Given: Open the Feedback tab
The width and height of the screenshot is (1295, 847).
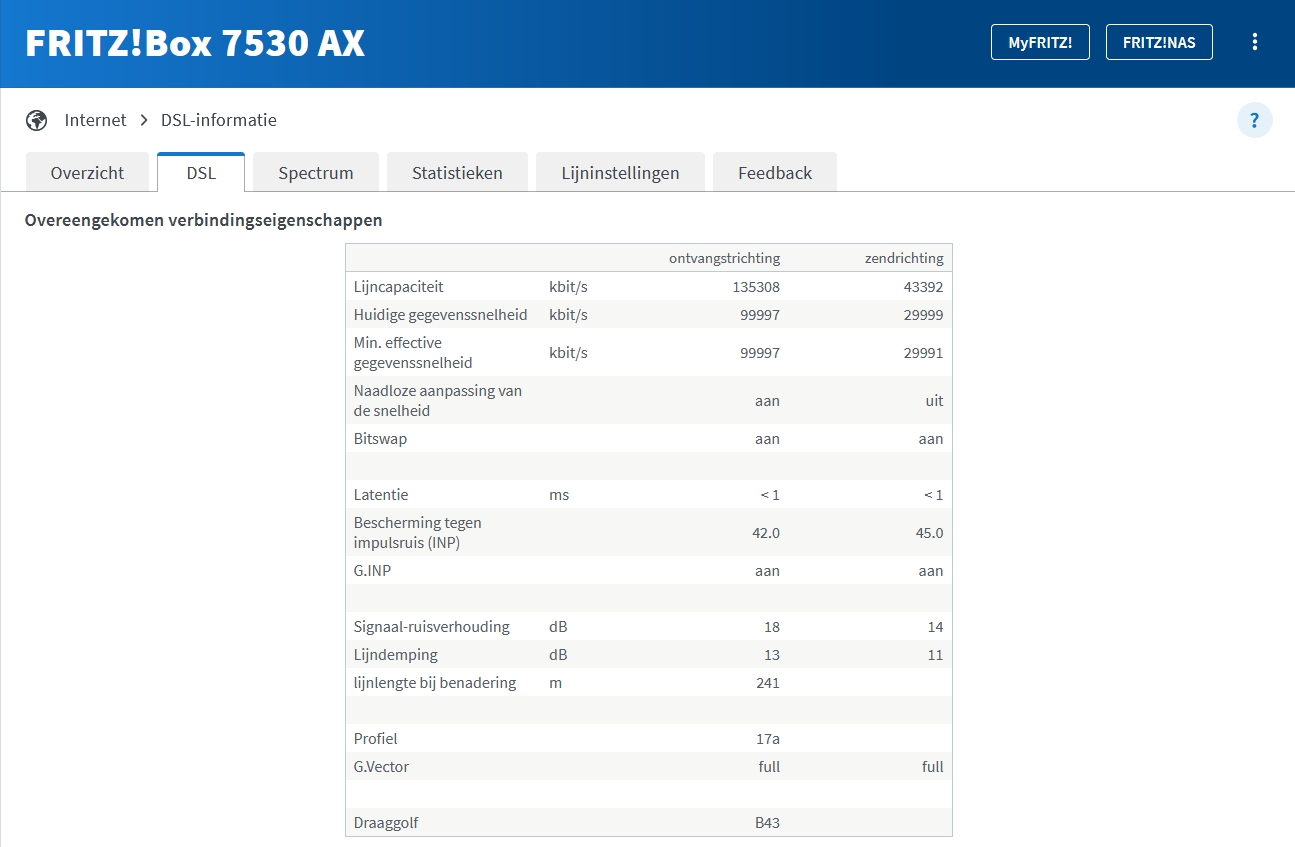Looking at the screenshot, I should click(x=775, y=173).
